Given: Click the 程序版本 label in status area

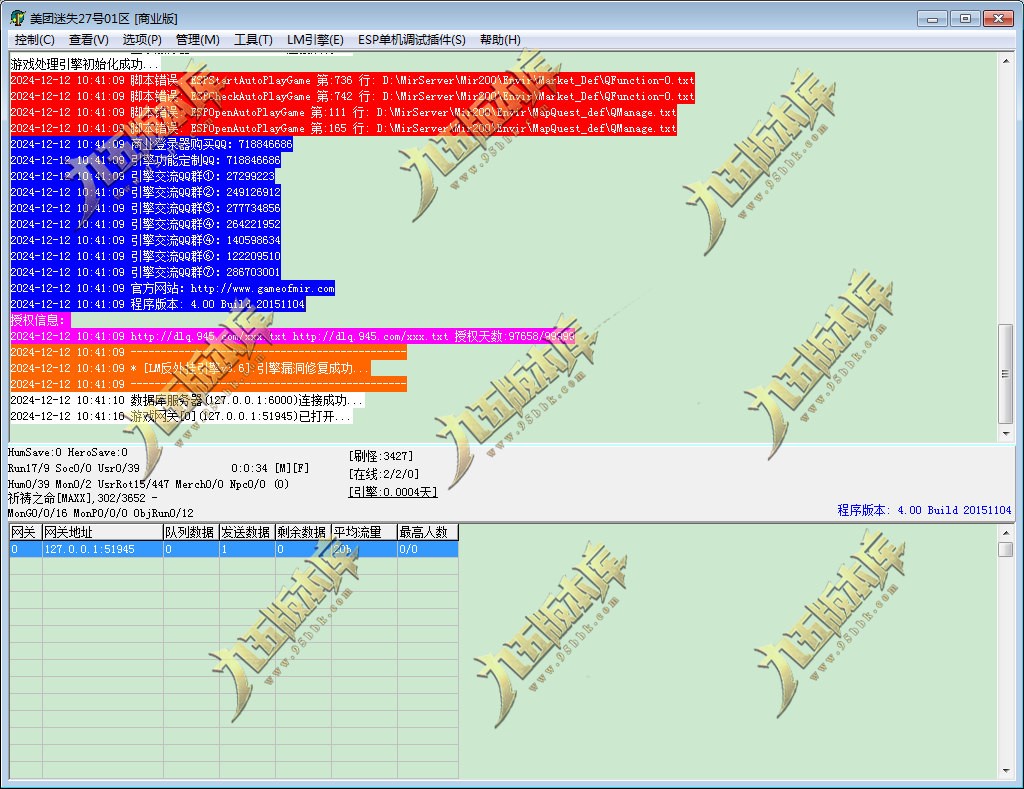Looking at the screenshot, I should [x=924, y=510].
